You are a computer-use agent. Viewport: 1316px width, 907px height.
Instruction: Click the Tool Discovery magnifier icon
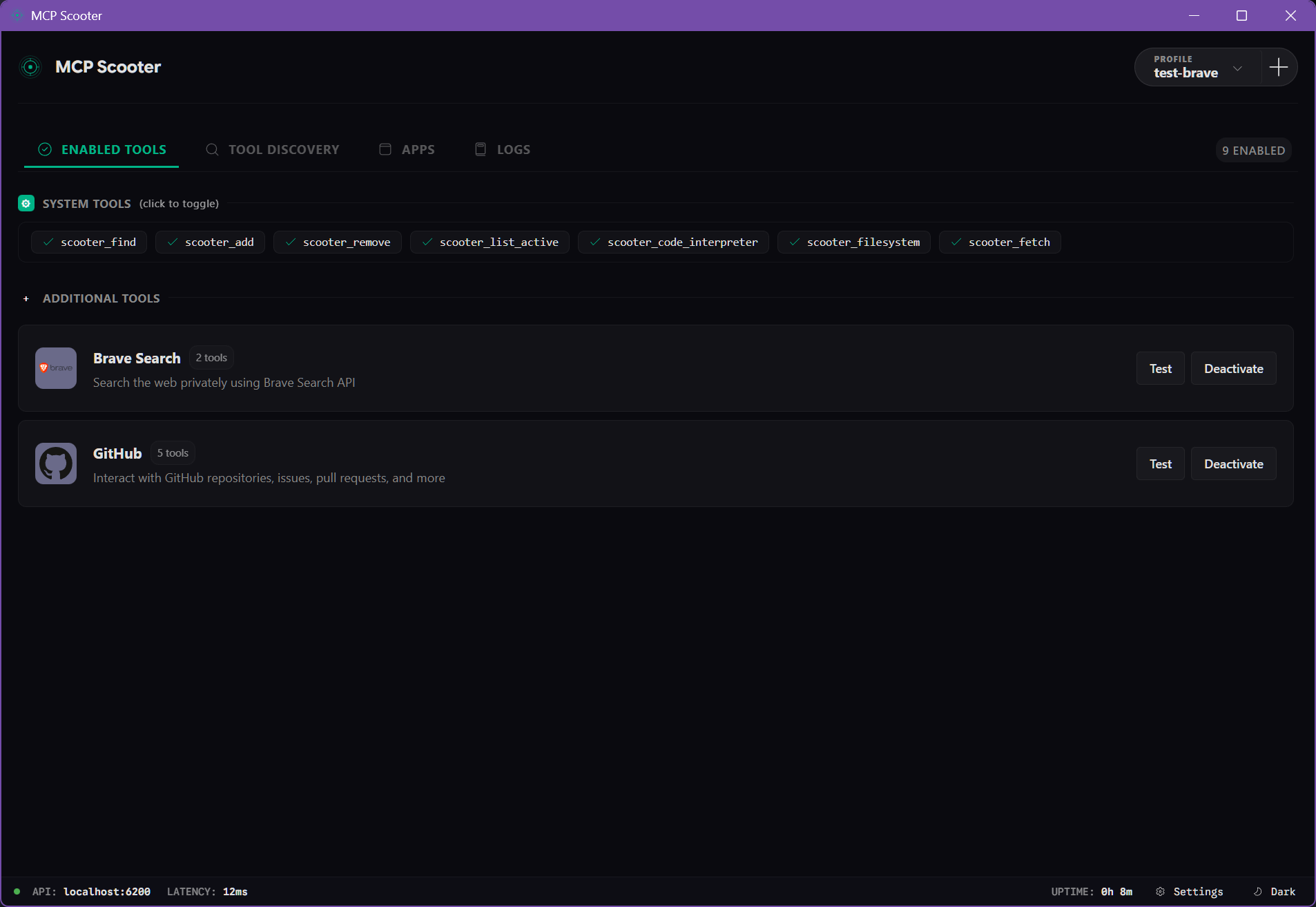click(212, 149)
